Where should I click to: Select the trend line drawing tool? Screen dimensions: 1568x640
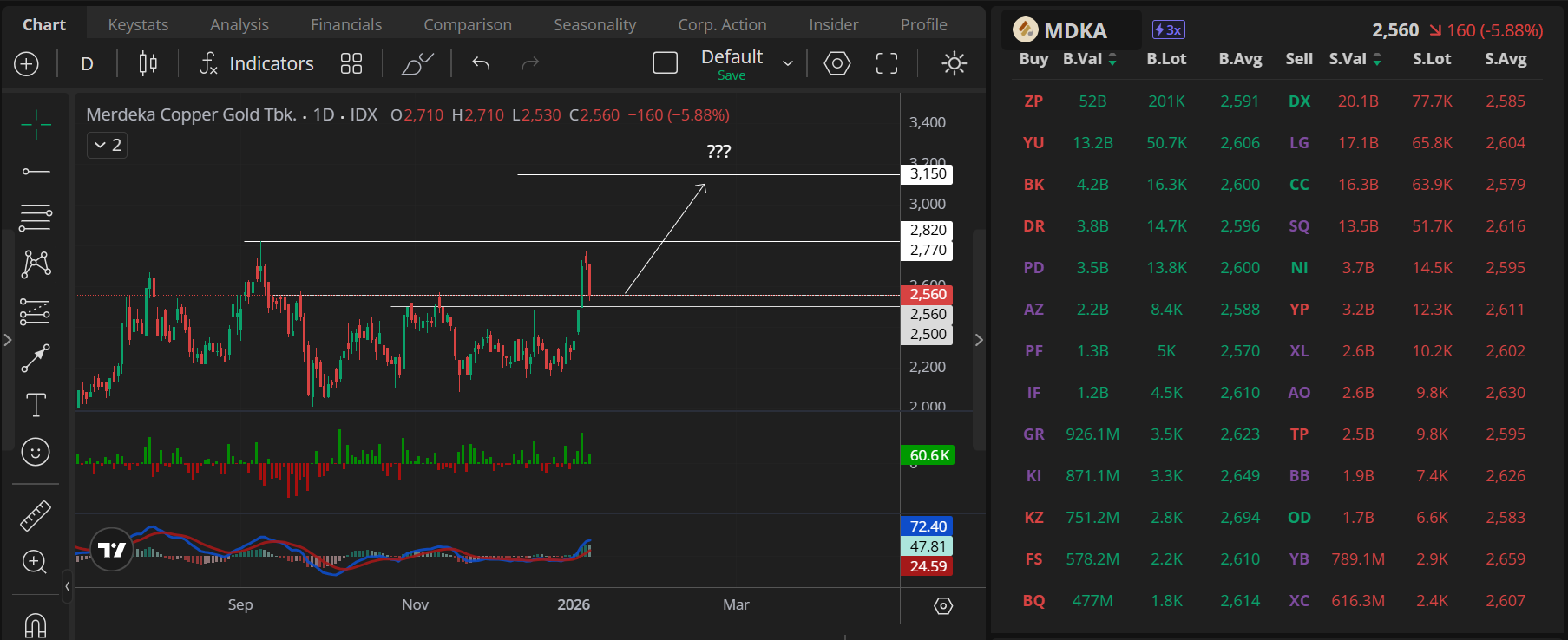click(36, 172)
